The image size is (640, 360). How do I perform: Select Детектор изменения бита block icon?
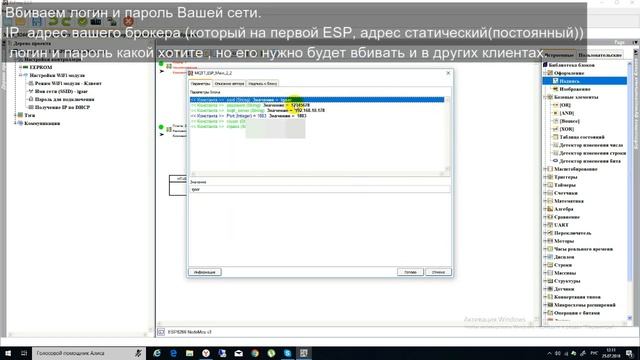[555, 161]
